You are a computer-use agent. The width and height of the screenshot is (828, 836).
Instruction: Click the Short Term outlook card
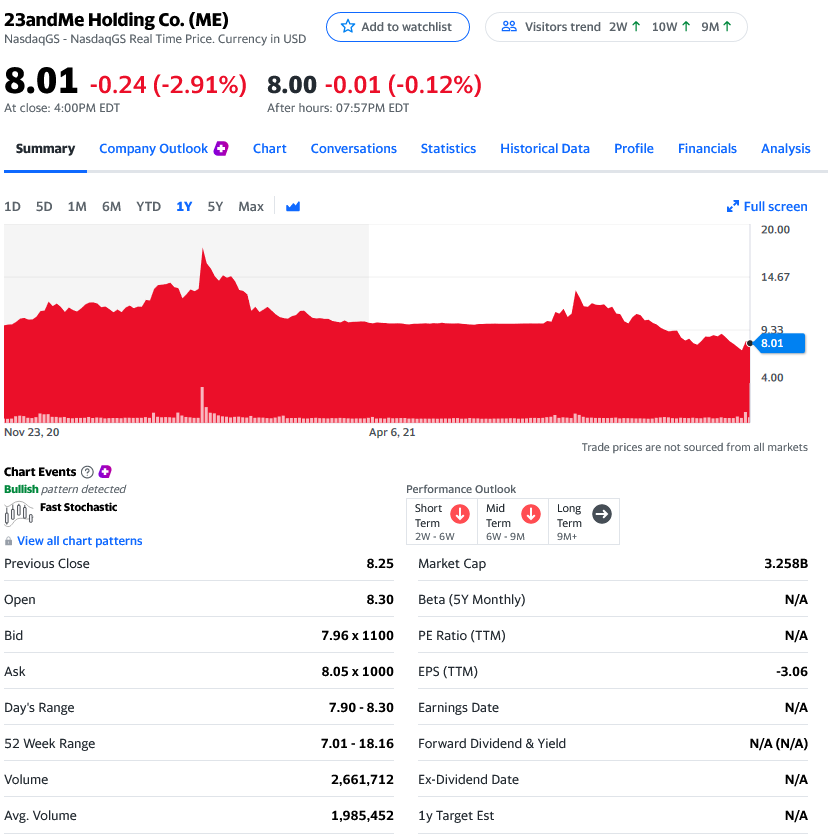point(442,521)
